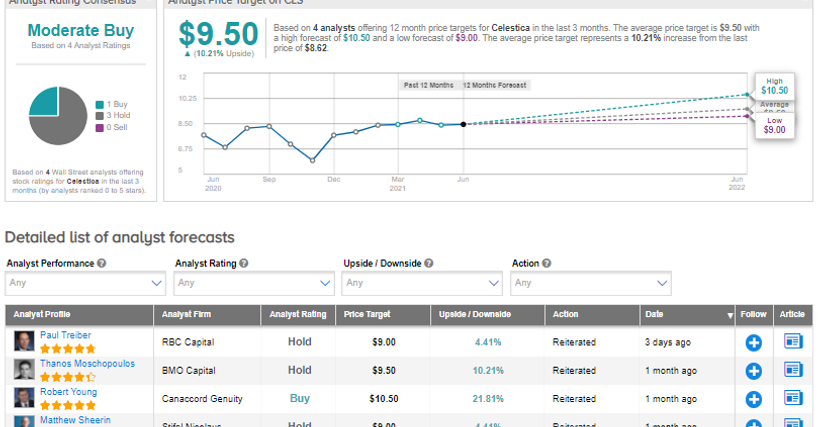The image size is (820, 427).
Task: Open article icon in RBC Capital row
Action: click(x=793, y=341)
